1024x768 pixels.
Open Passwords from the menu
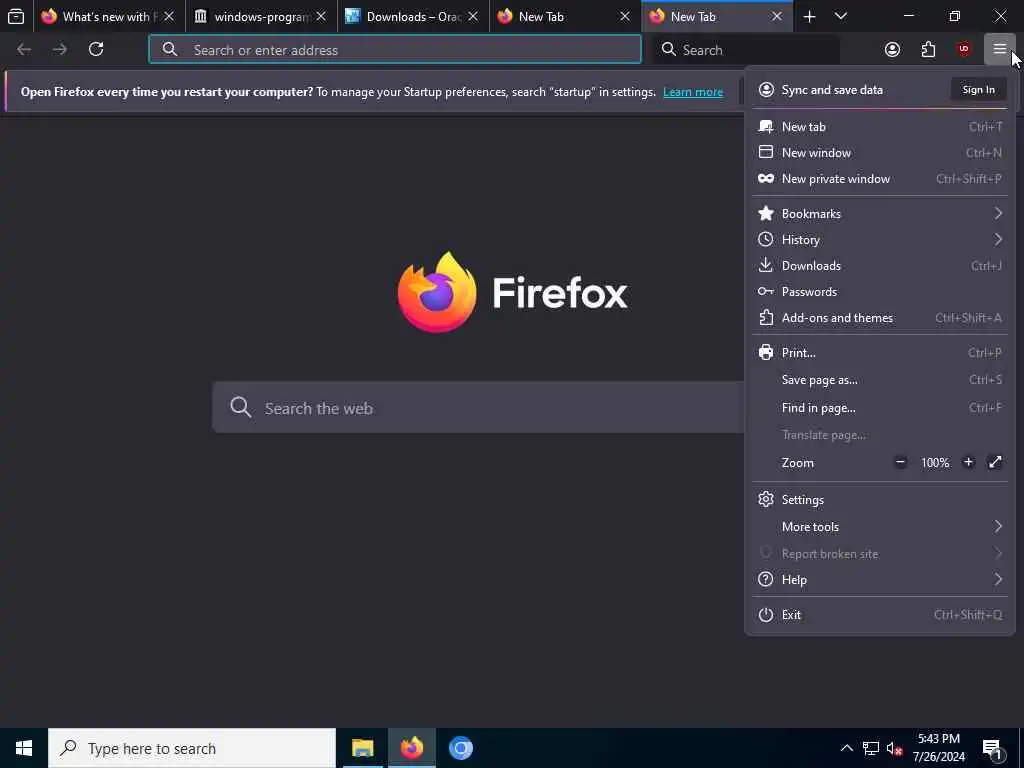[x=880, y=292]
